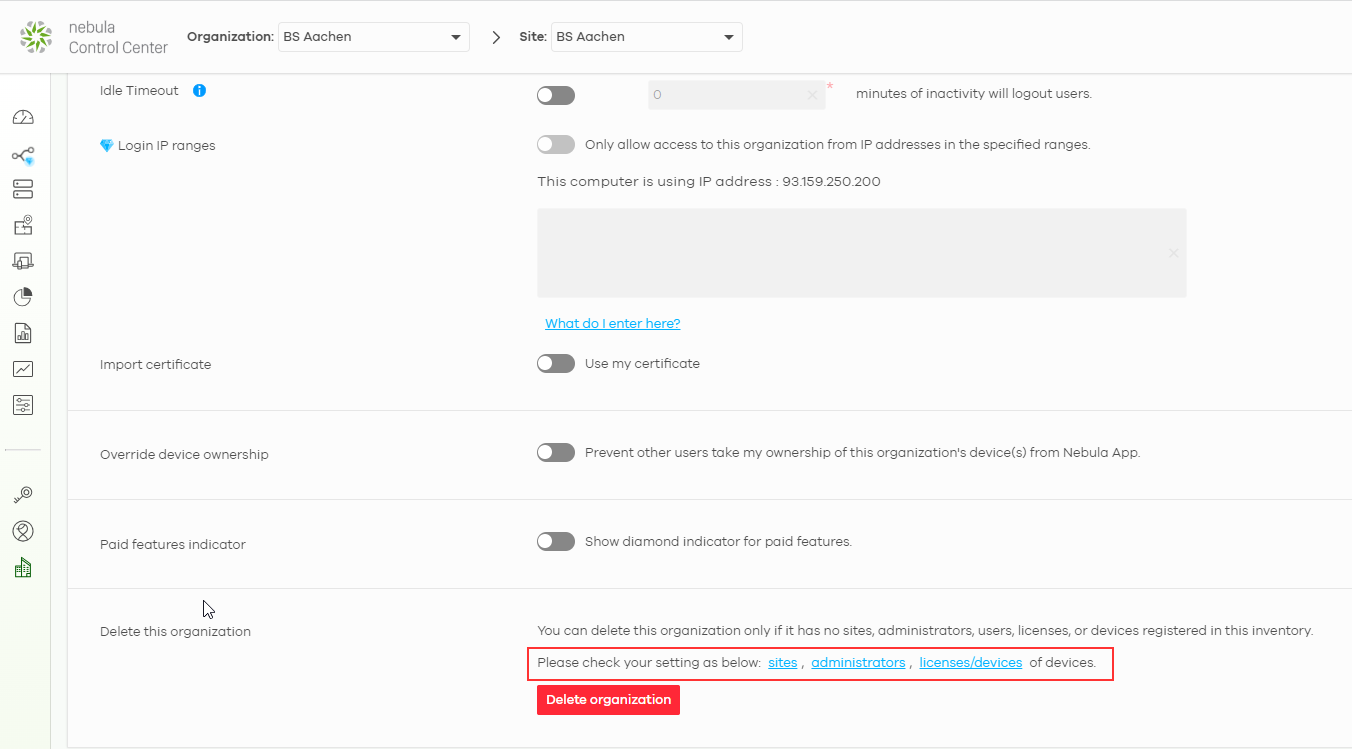Follow the 'licenses/devices' link

point(971,662)
